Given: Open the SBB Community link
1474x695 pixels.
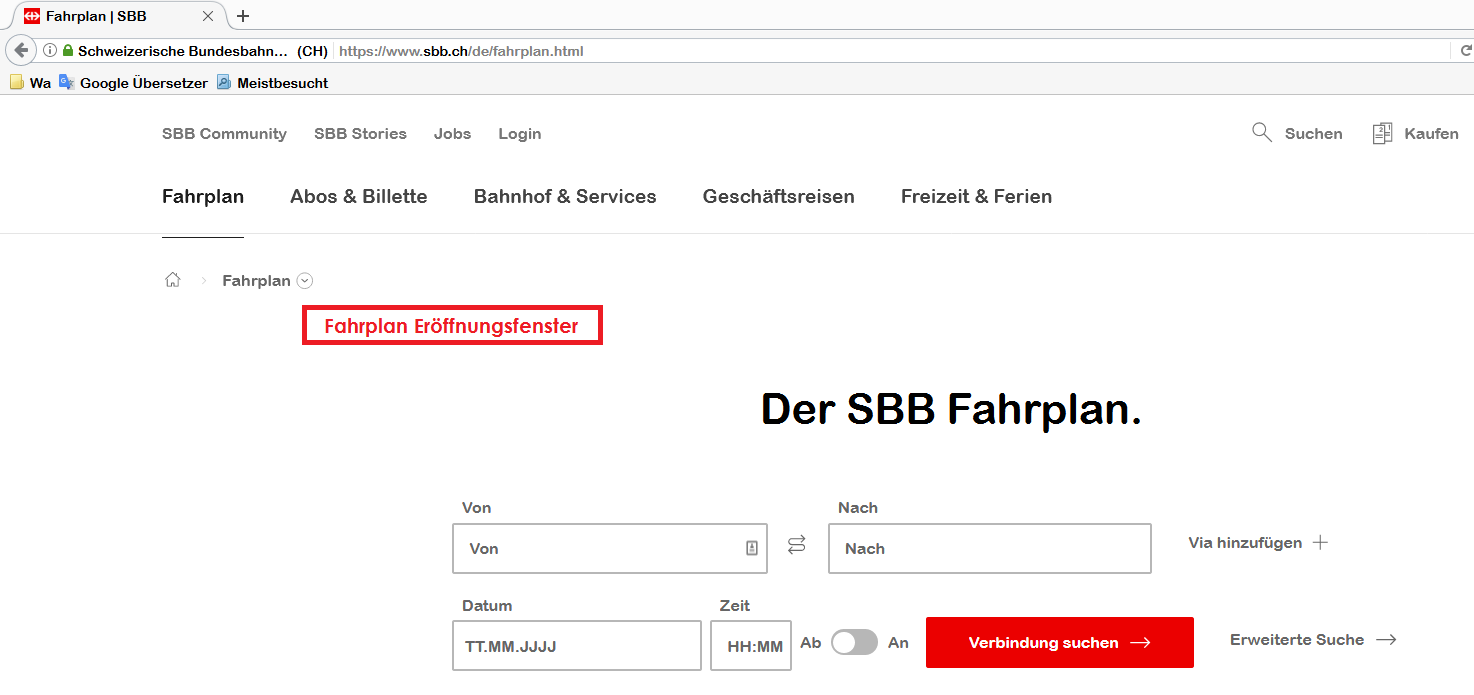Looking at the screenshot, I should coord(224,133).
